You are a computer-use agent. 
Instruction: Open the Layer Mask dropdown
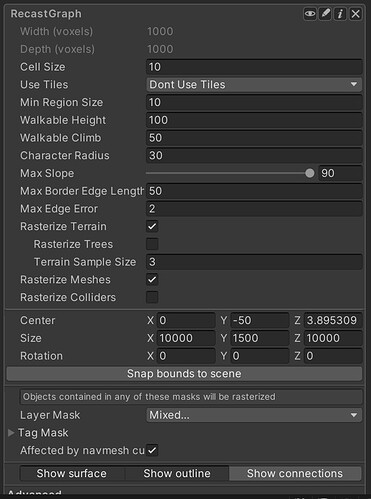254,415
